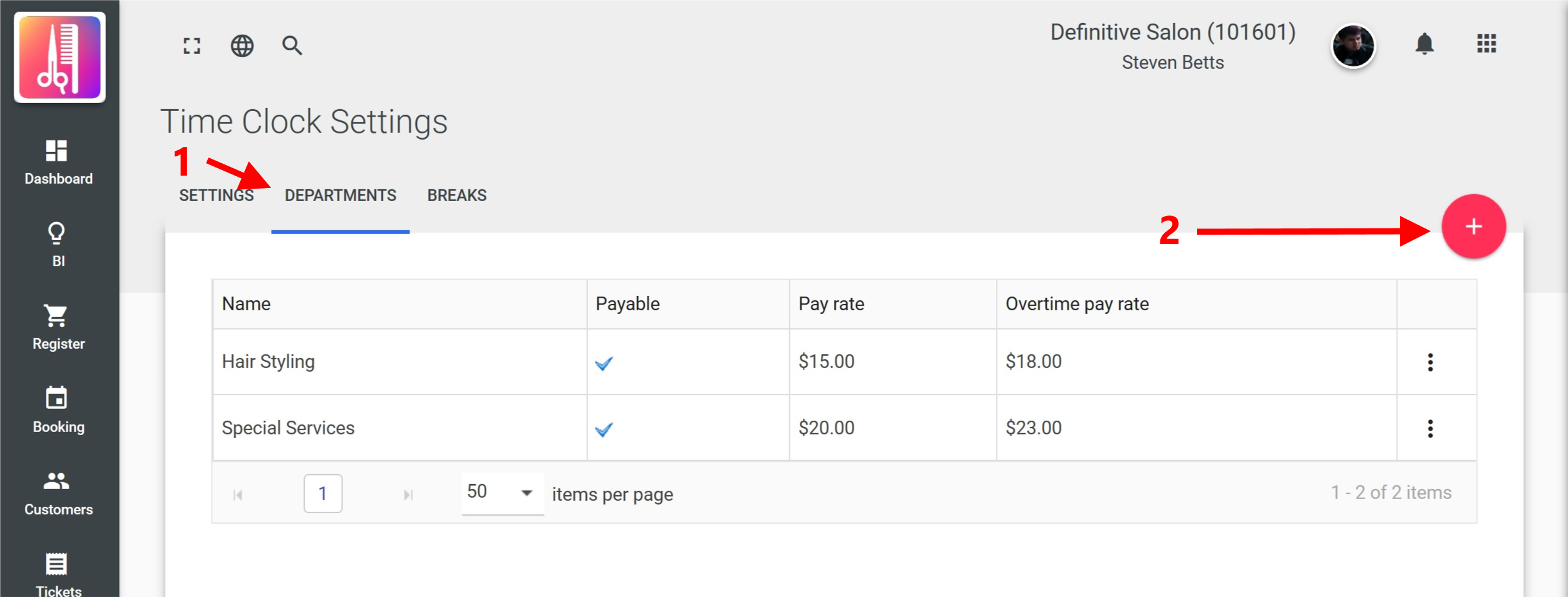
Task: Open the BI lightbulb section
Action: pos(58,245)
